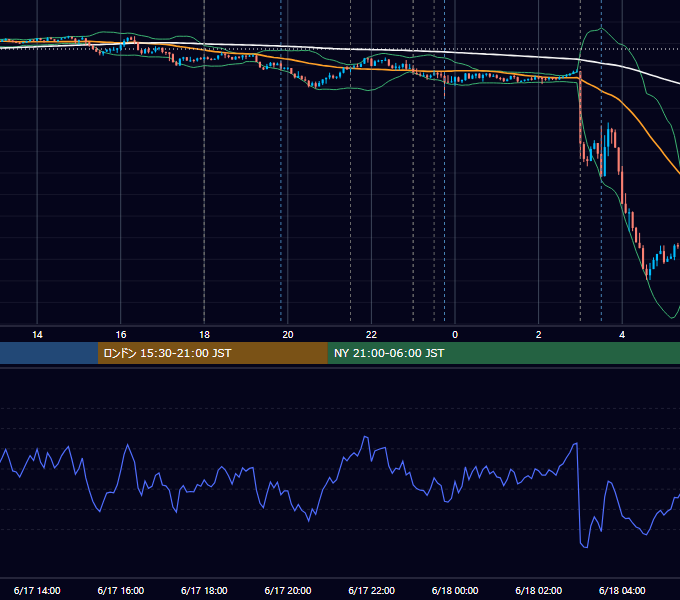
Task: Click the 6/17 20:00 oscillator time label
Action: [288, 590]
